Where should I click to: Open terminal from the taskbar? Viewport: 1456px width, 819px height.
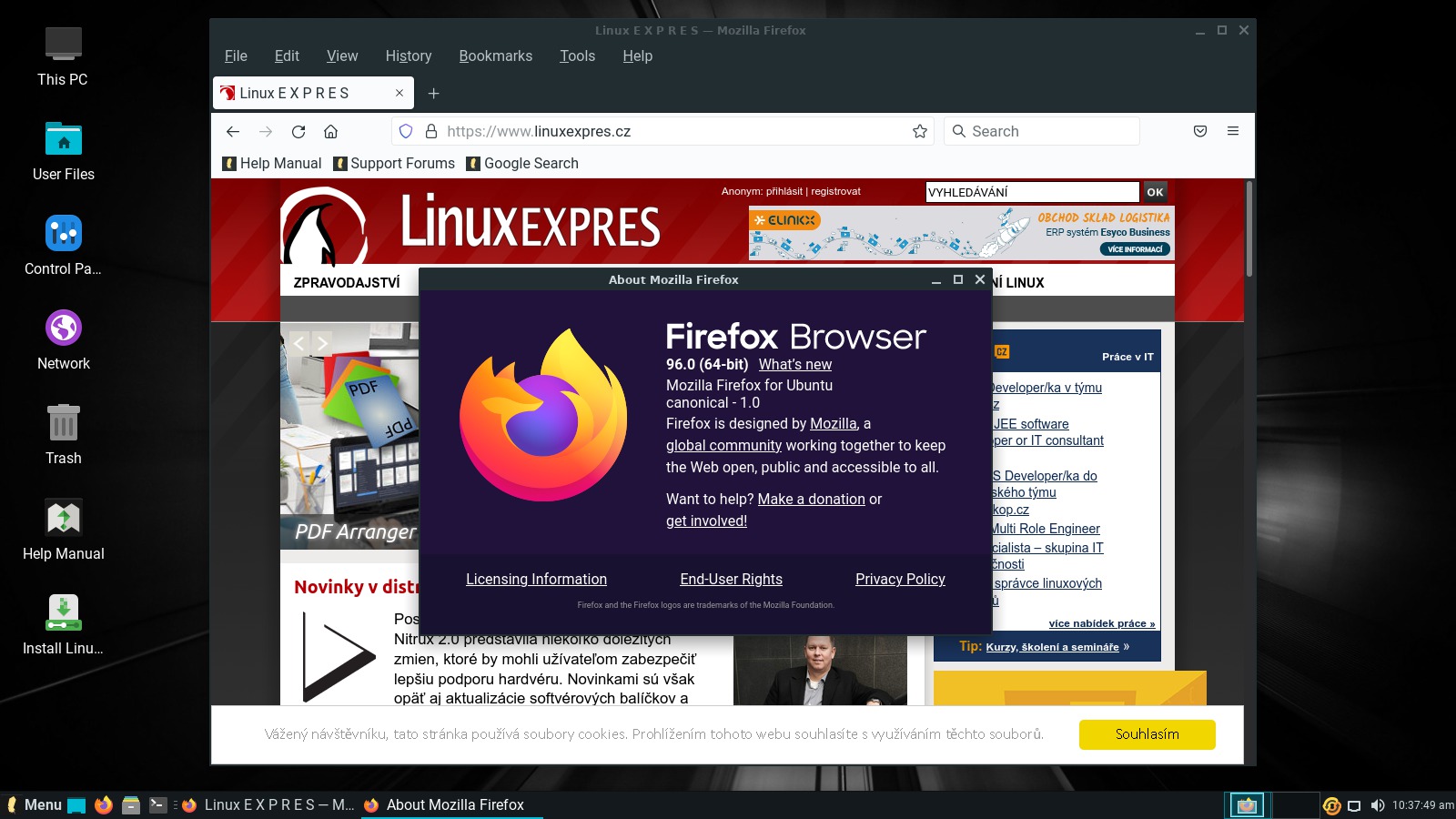click(x=158, y=804)
